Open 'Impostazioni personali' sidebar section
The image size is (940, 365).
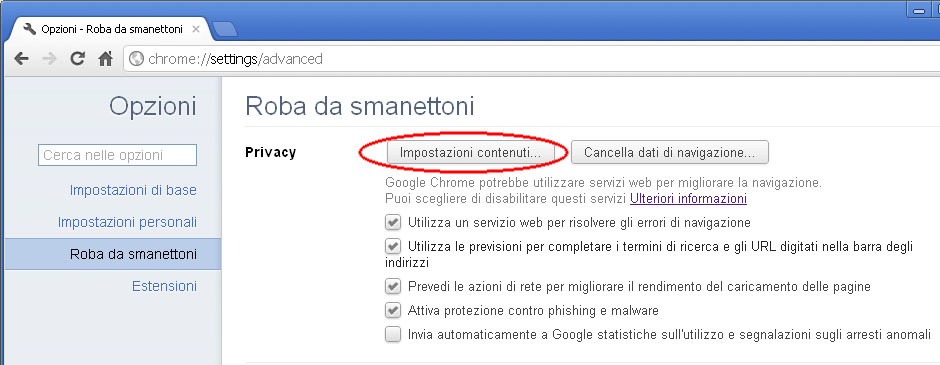tap(127, 222)
